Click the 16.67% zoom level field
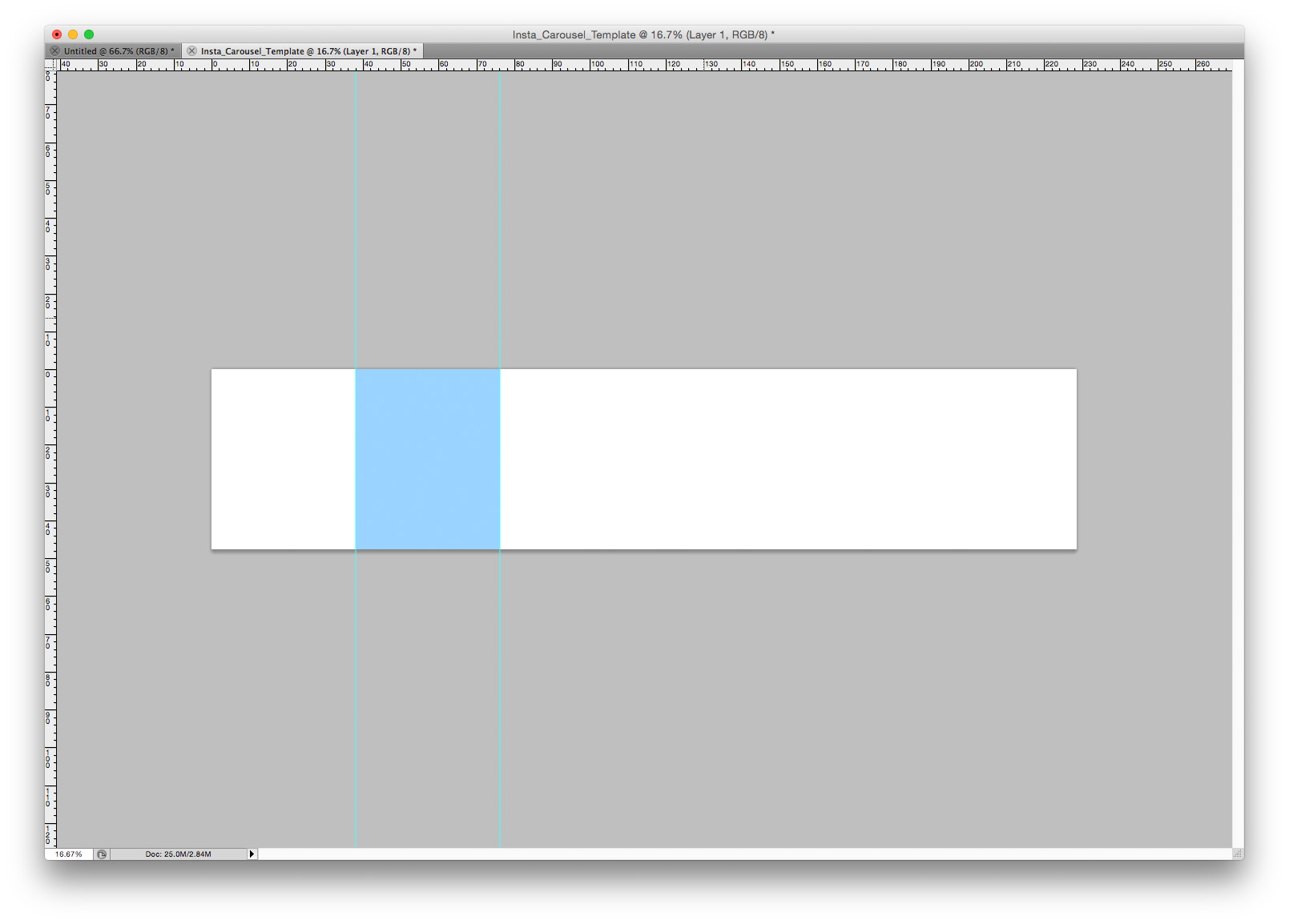The image size is (1289, 924). pos(69,854)
